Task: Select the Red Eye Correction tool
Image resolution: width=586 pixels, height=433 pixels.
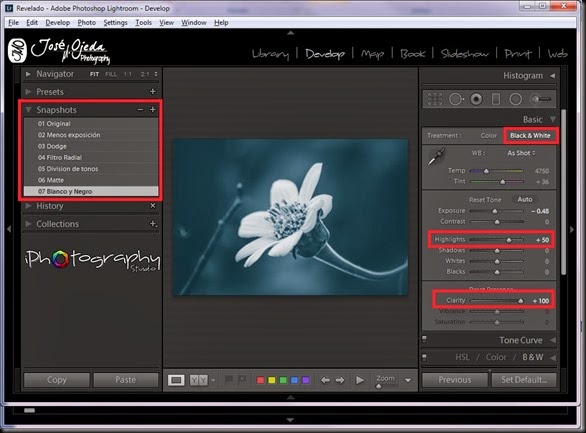Action: pyautogui.click(x=476, y=99)
